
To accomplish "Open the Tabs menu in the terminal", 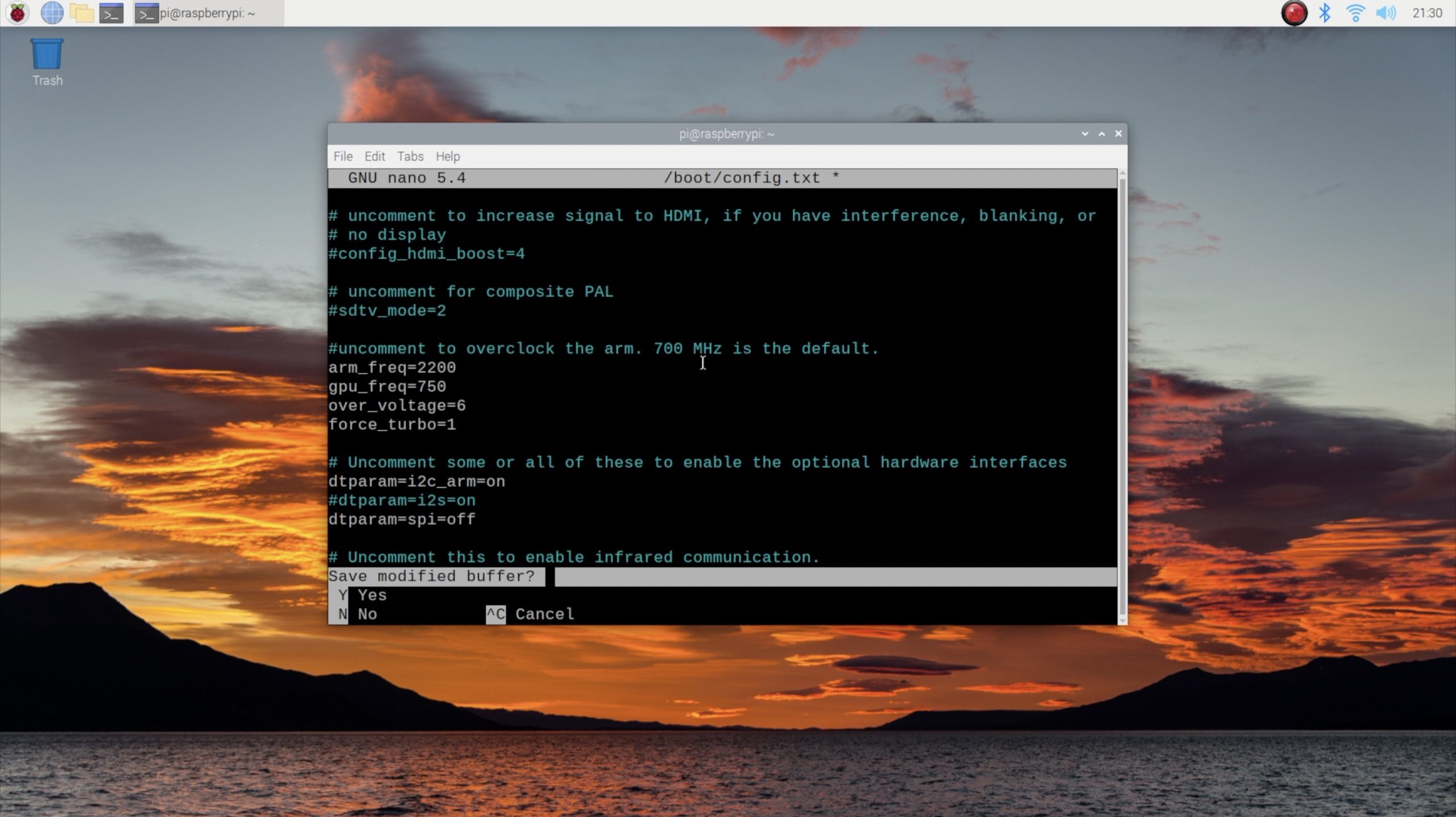I will click(x=409, y=156).
